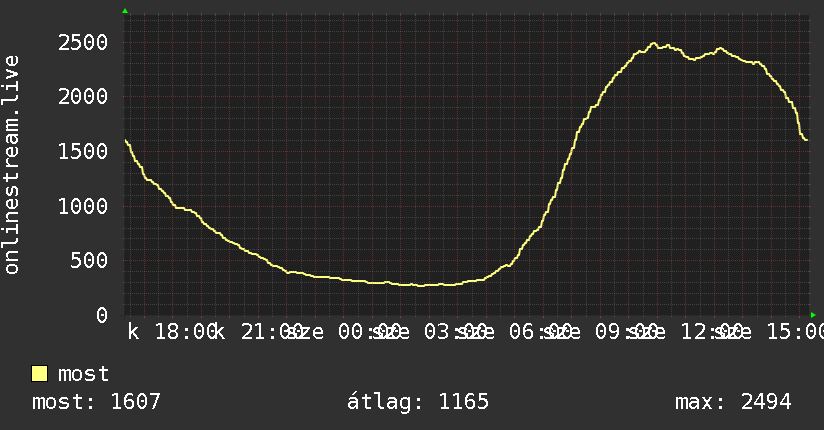Click the 'sze 12:00' time axis label
The image size is (824, 430).
(x=685, y=332)
